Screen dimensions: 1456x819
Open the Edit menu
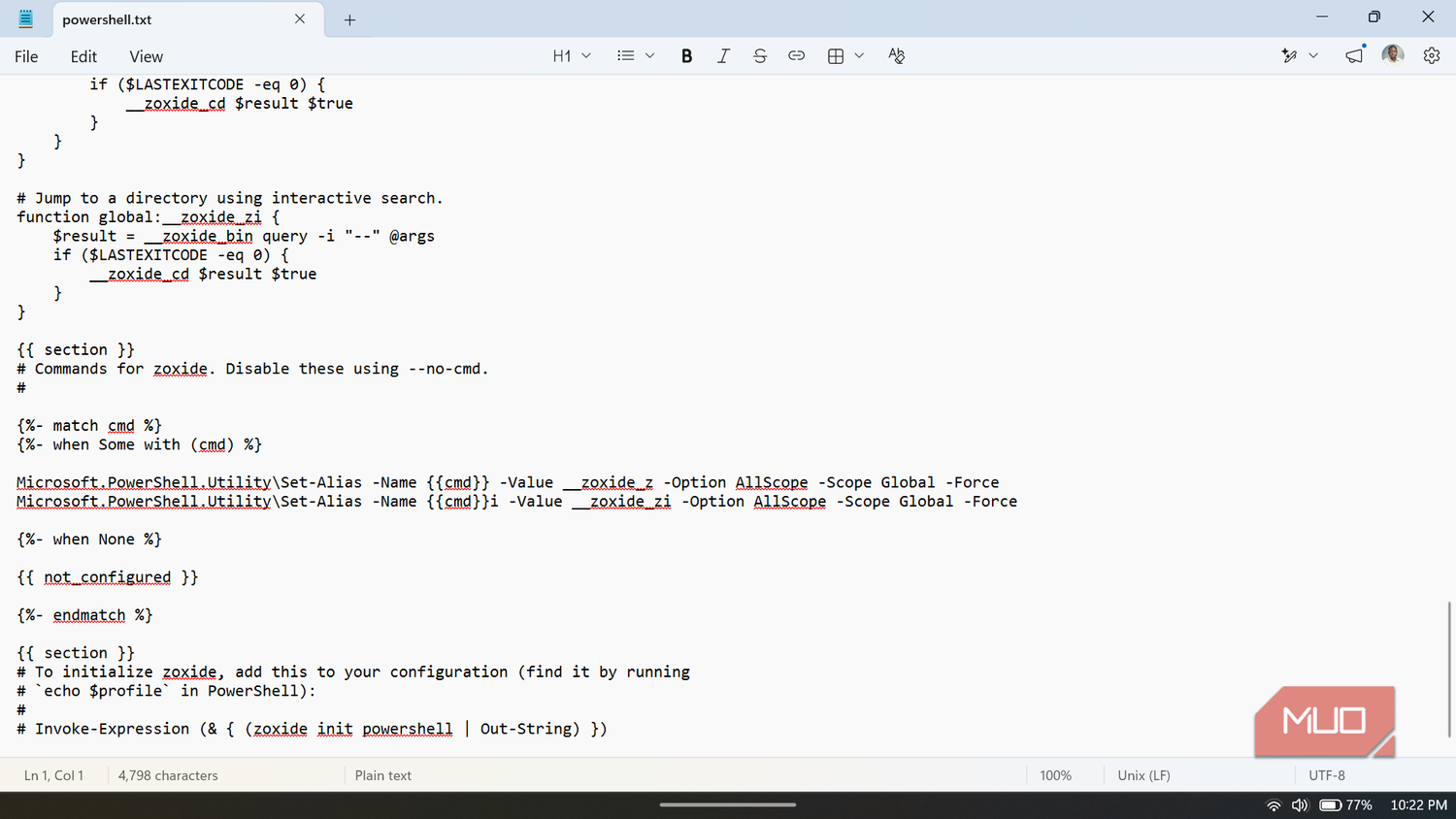(83, 56)
